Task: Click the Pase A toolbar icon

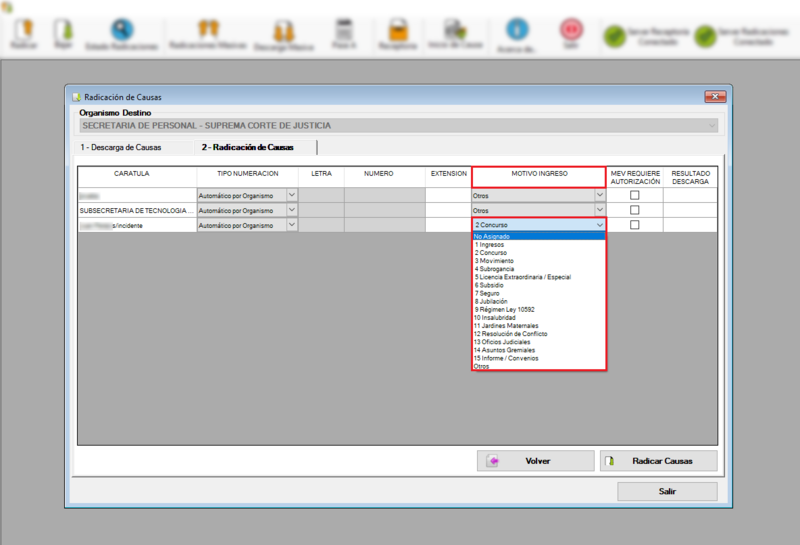Action: click(344, 30)
